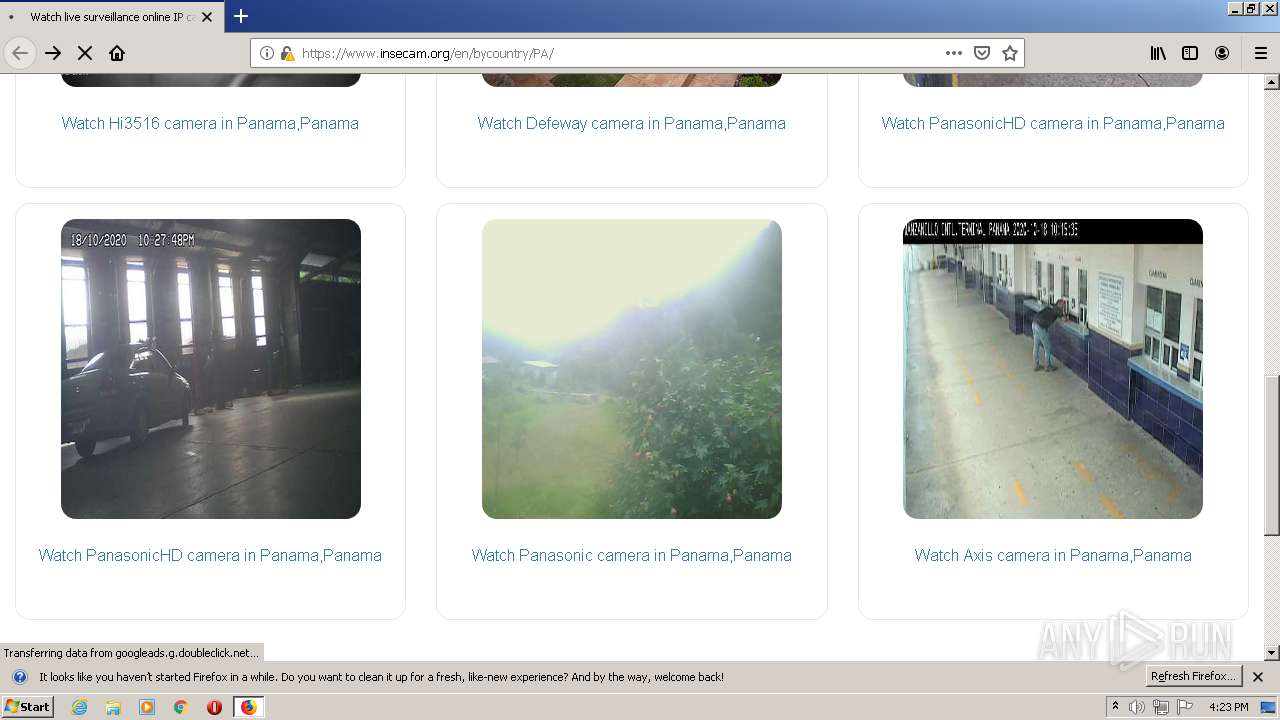Show hidden system tray icons
The image size is (1280, 720).
coord(1115,707)
